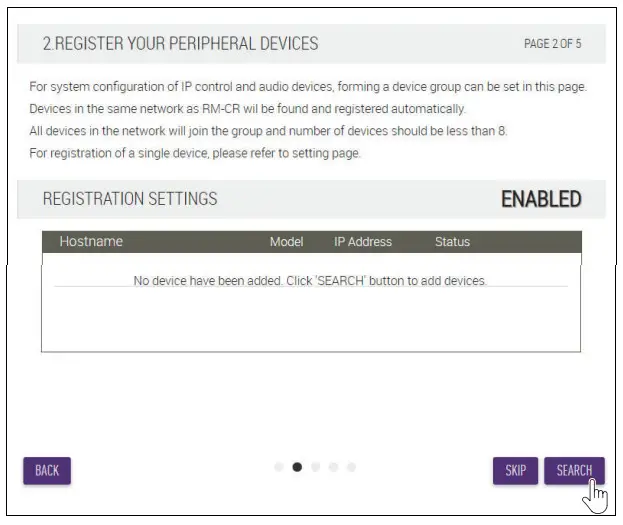Go to the third page dot
623x525 pixels.
pos(315,467)
